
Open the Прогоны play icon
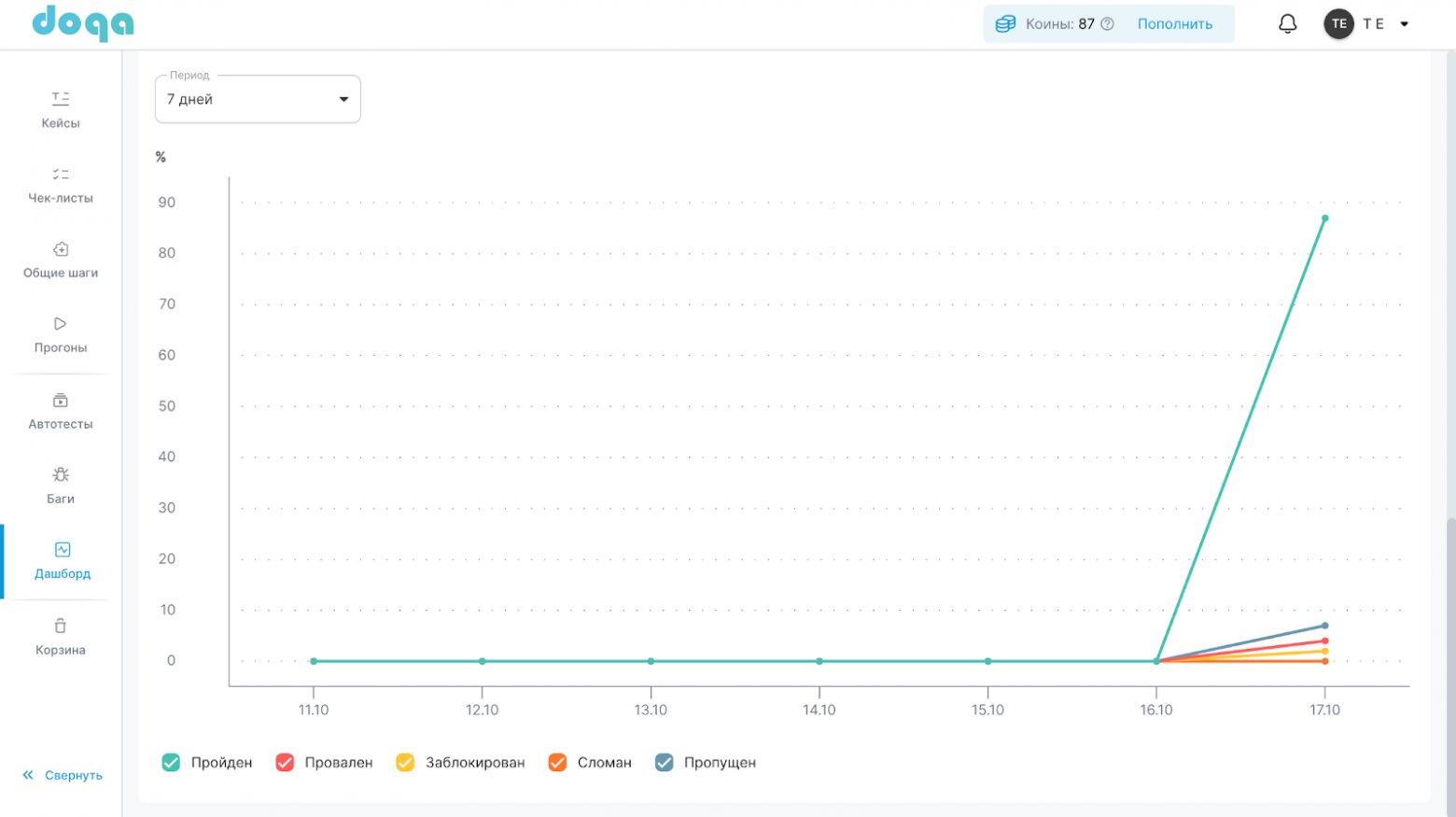(61, 324)
